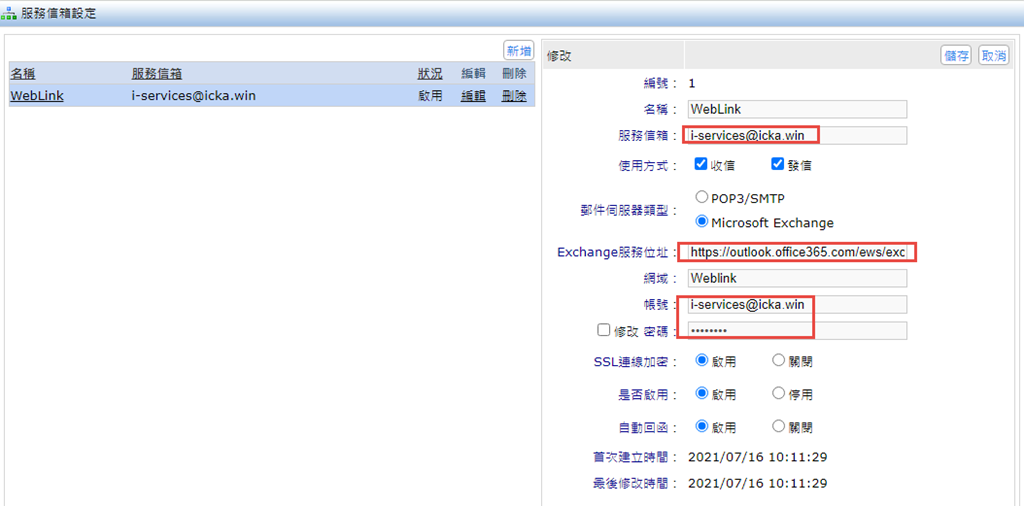This screenshot has width=1024, height=506.
Task: Click the 儲存 button to save changes
Action: click(957, 55)
